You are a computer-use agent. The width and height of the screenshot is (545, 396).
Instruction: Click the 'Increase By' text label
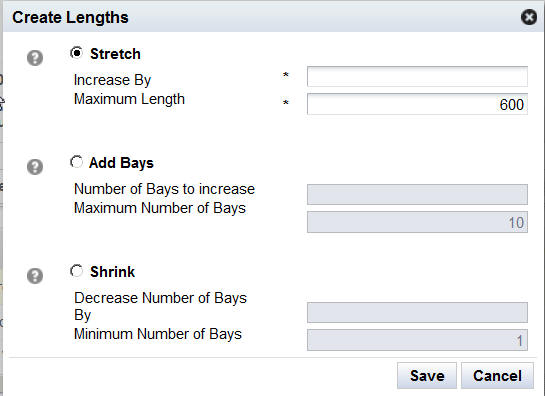pyautogui.click(x=112, y=80)
